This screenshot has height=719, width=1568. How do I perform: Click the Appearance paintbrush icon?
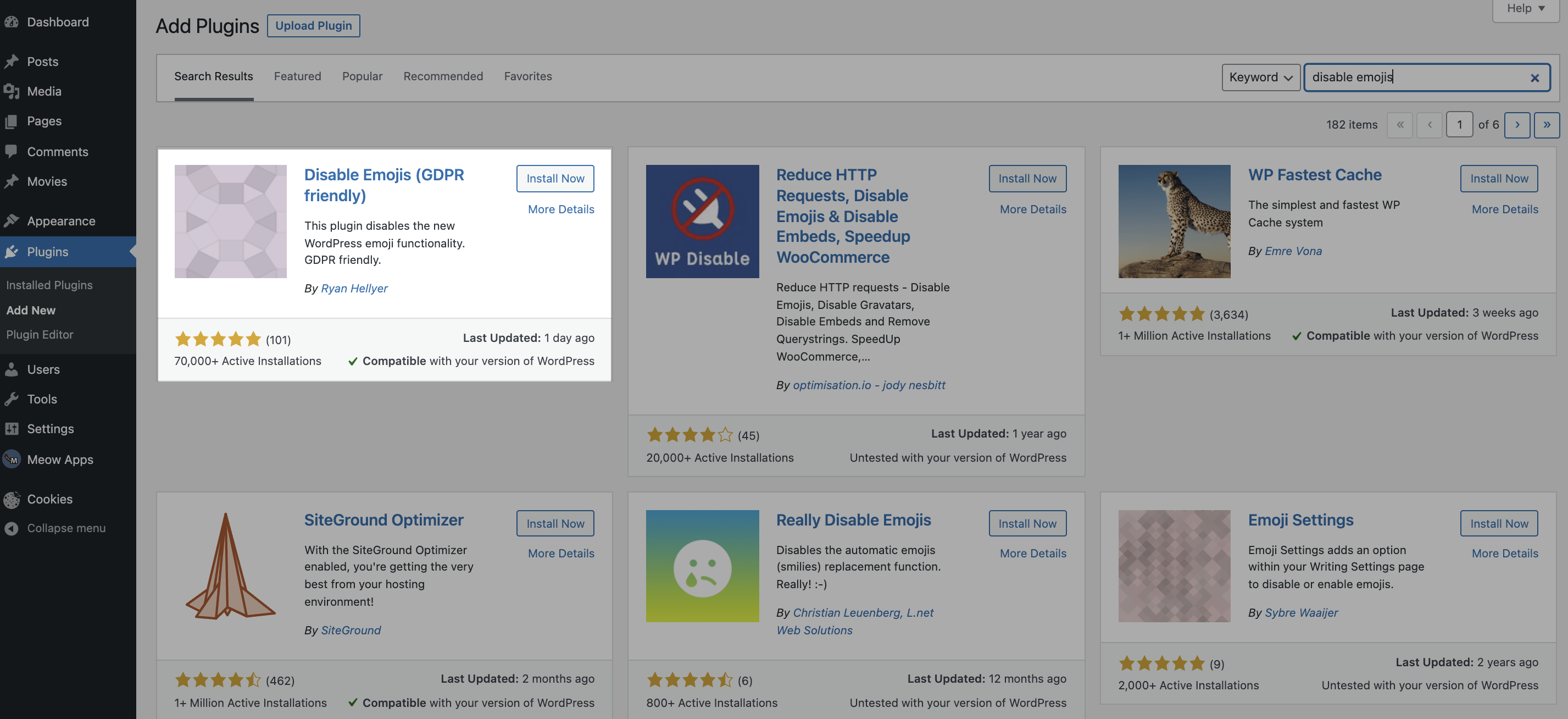(11, 220)
